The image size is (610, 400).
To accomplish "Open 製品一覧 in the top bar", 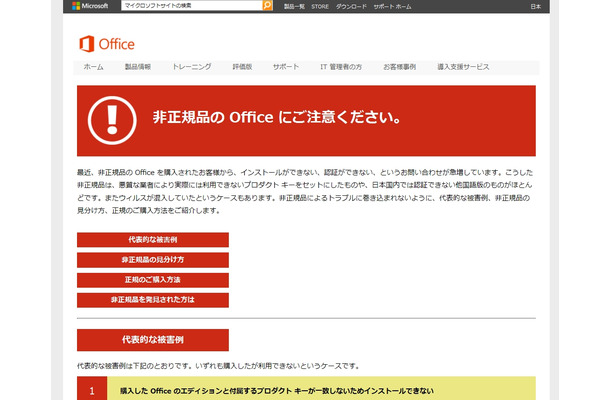I will point(294,7).
